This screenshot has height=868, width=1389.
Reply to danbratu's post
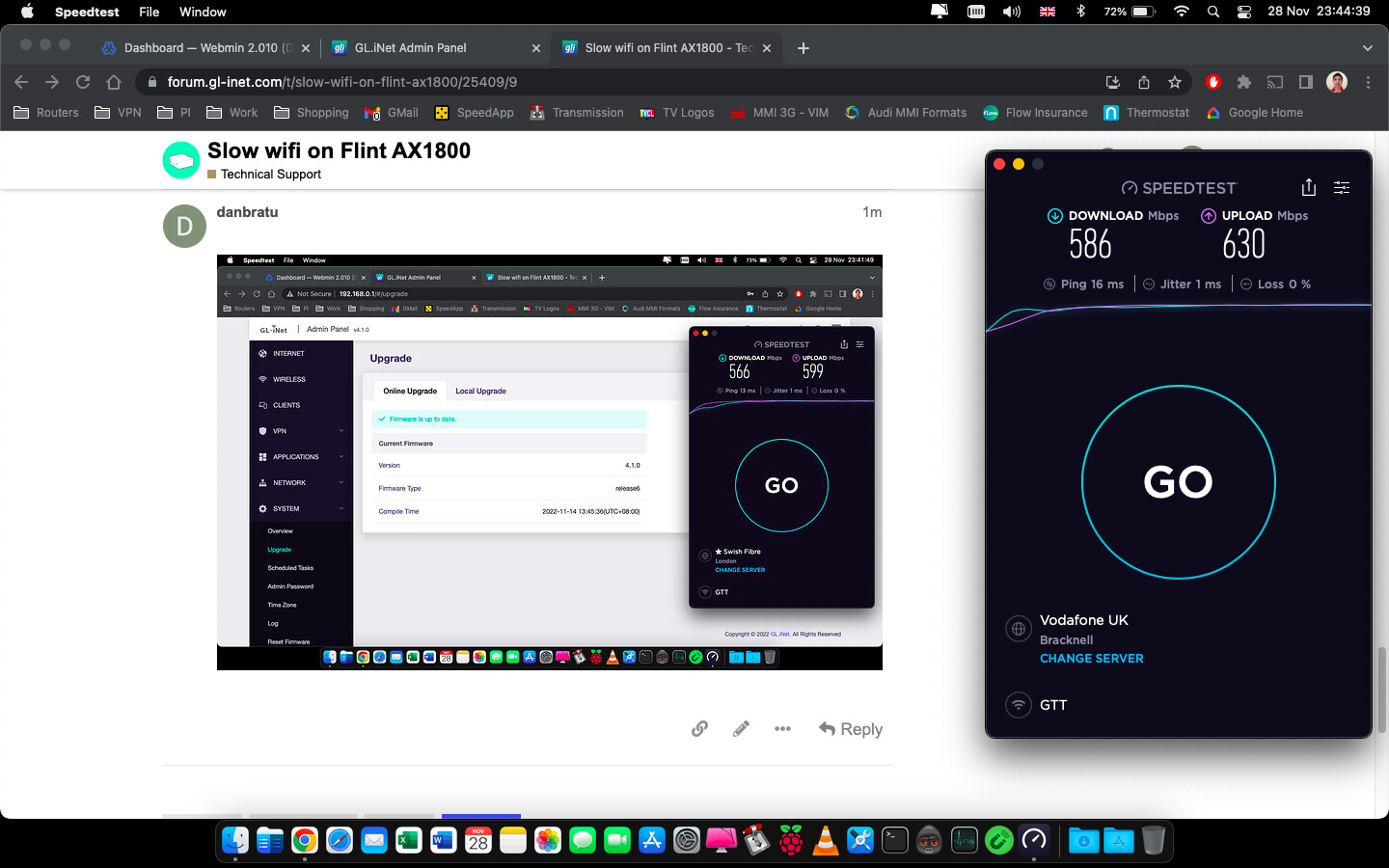(x=851, y=729)
